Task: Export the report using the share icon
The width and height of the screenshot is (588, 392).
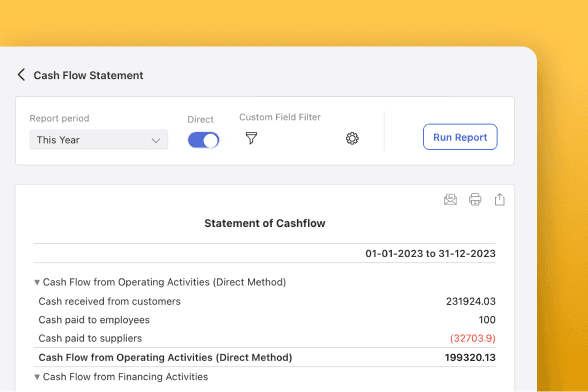Action: point(500,199)
